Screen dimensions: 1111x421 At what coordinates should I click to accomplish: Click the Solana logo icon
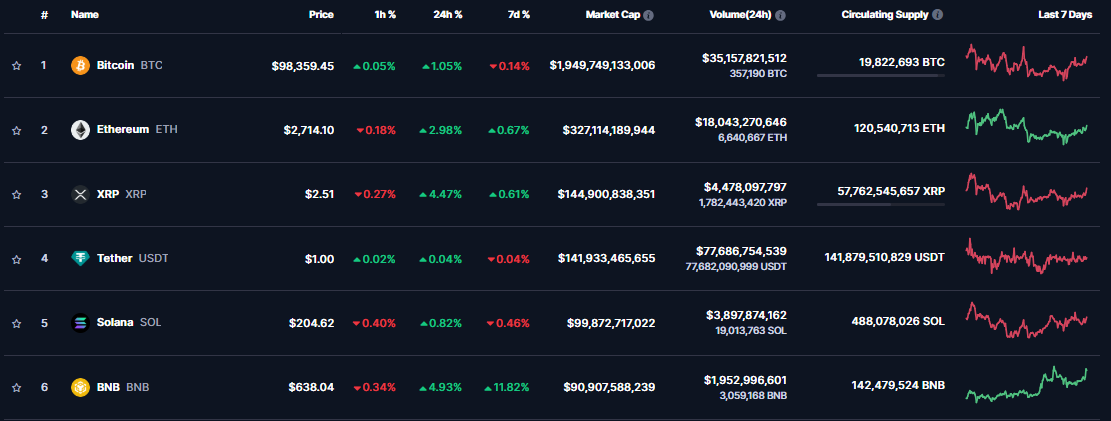click(80, 323)
